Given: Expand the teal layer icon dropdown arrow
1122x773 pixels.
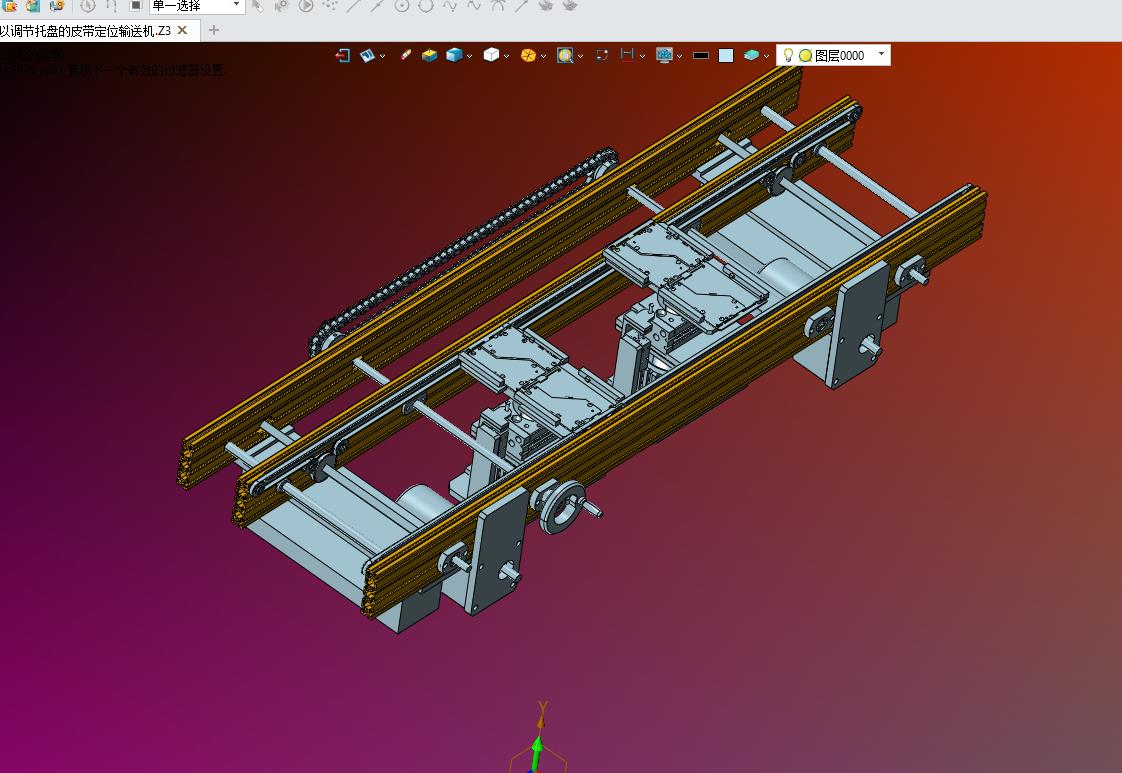Looking at the screenshot, I should tap(766, 56).
